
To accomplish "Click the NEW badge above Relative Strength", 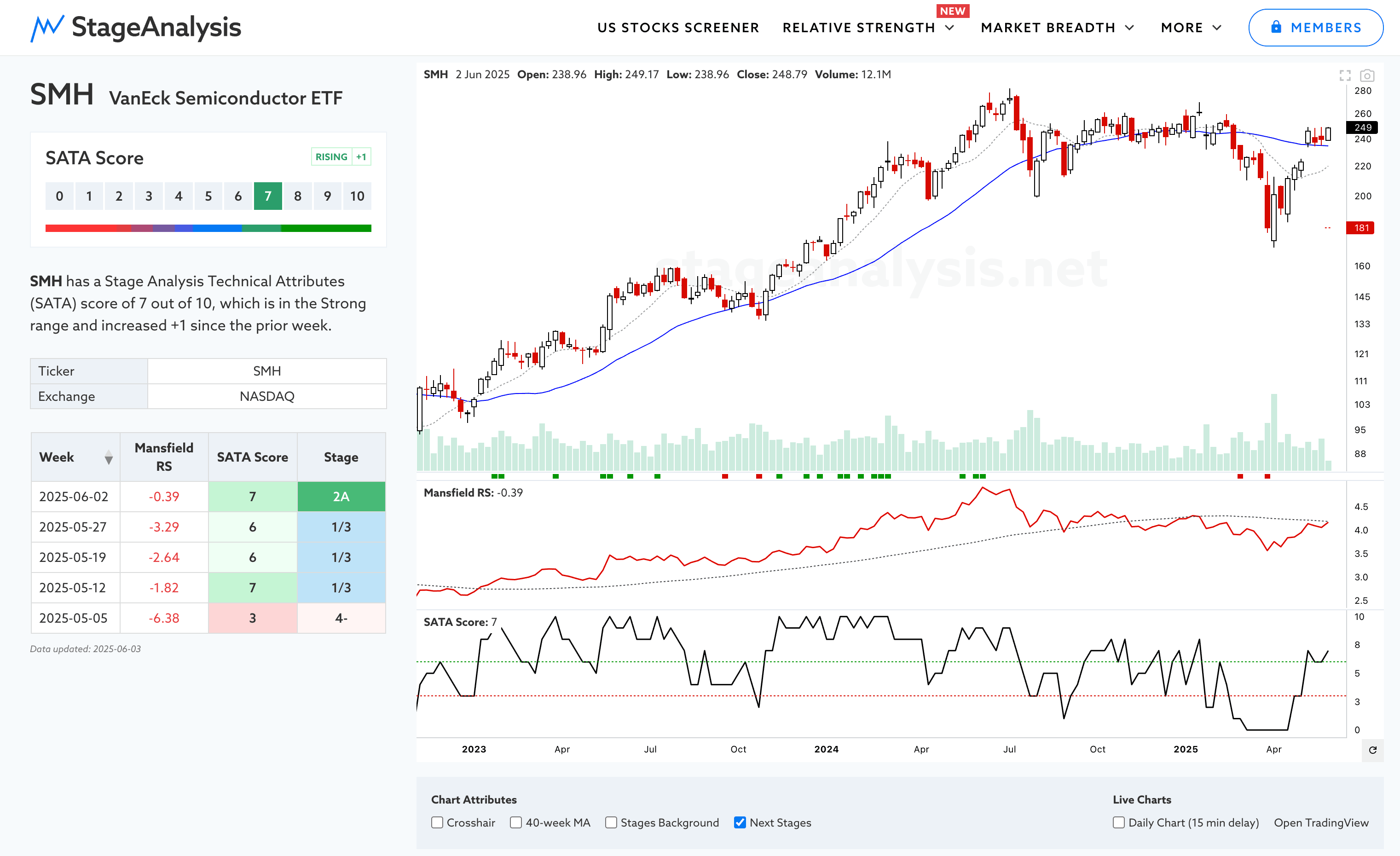I will click(952, 11).
